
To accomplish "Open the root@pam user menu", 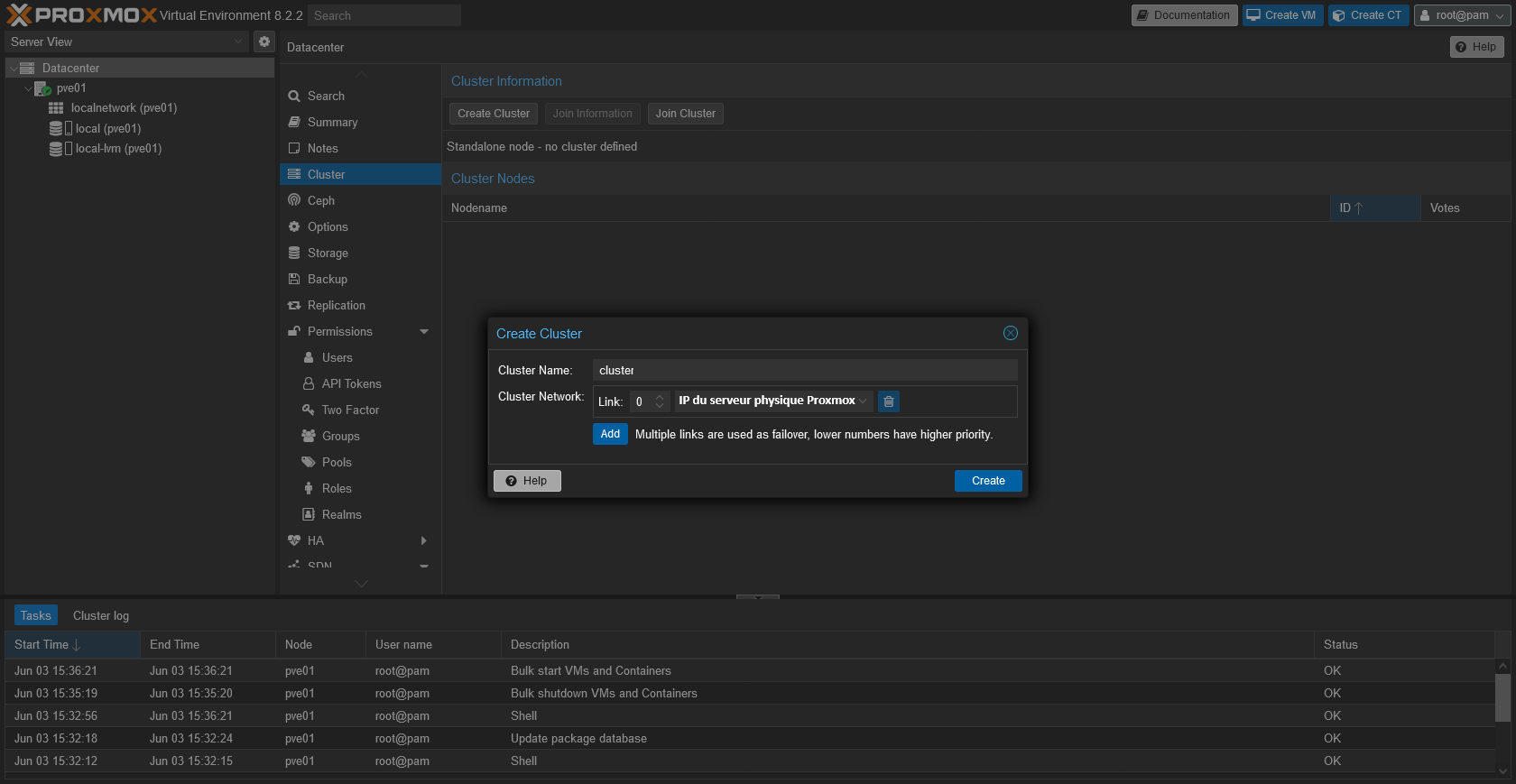I will [1462, 15].
